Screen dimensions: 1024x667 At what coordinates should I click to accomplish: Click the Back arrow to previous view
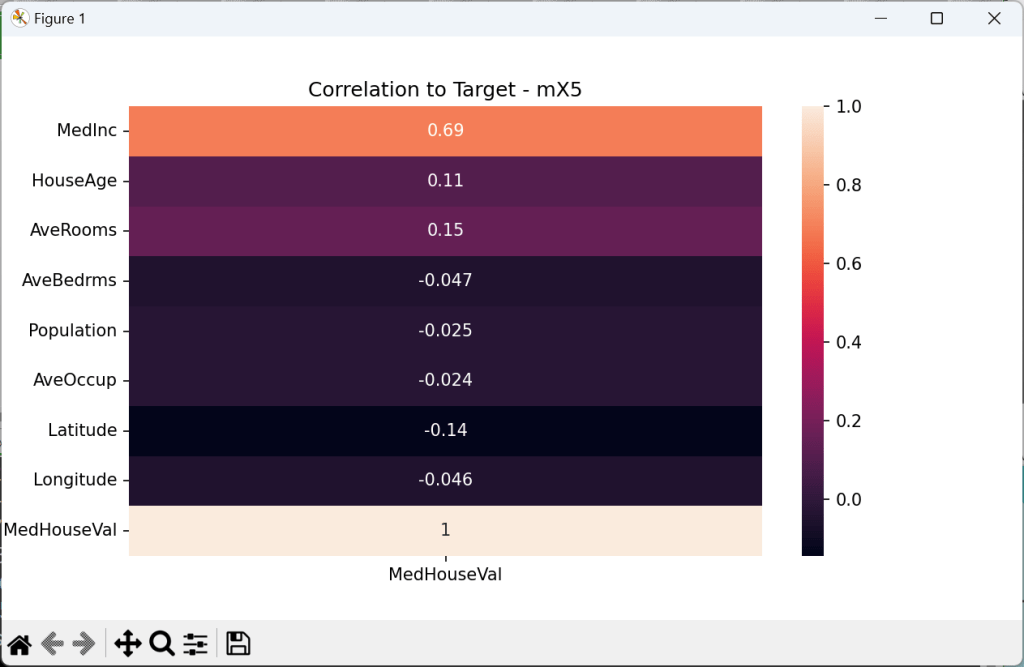[52, 643]
